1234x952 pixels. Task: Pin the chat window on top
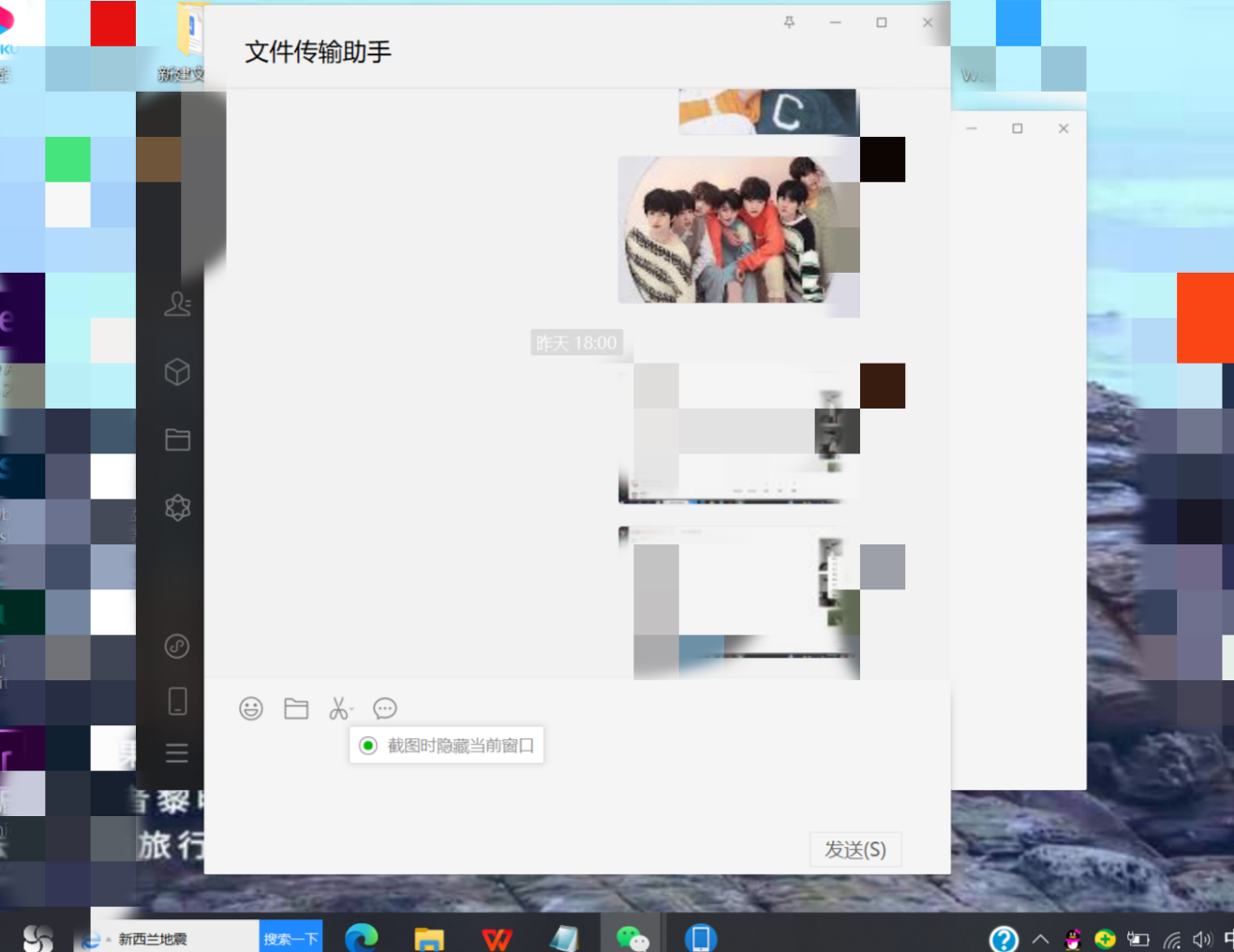(789, 22)
